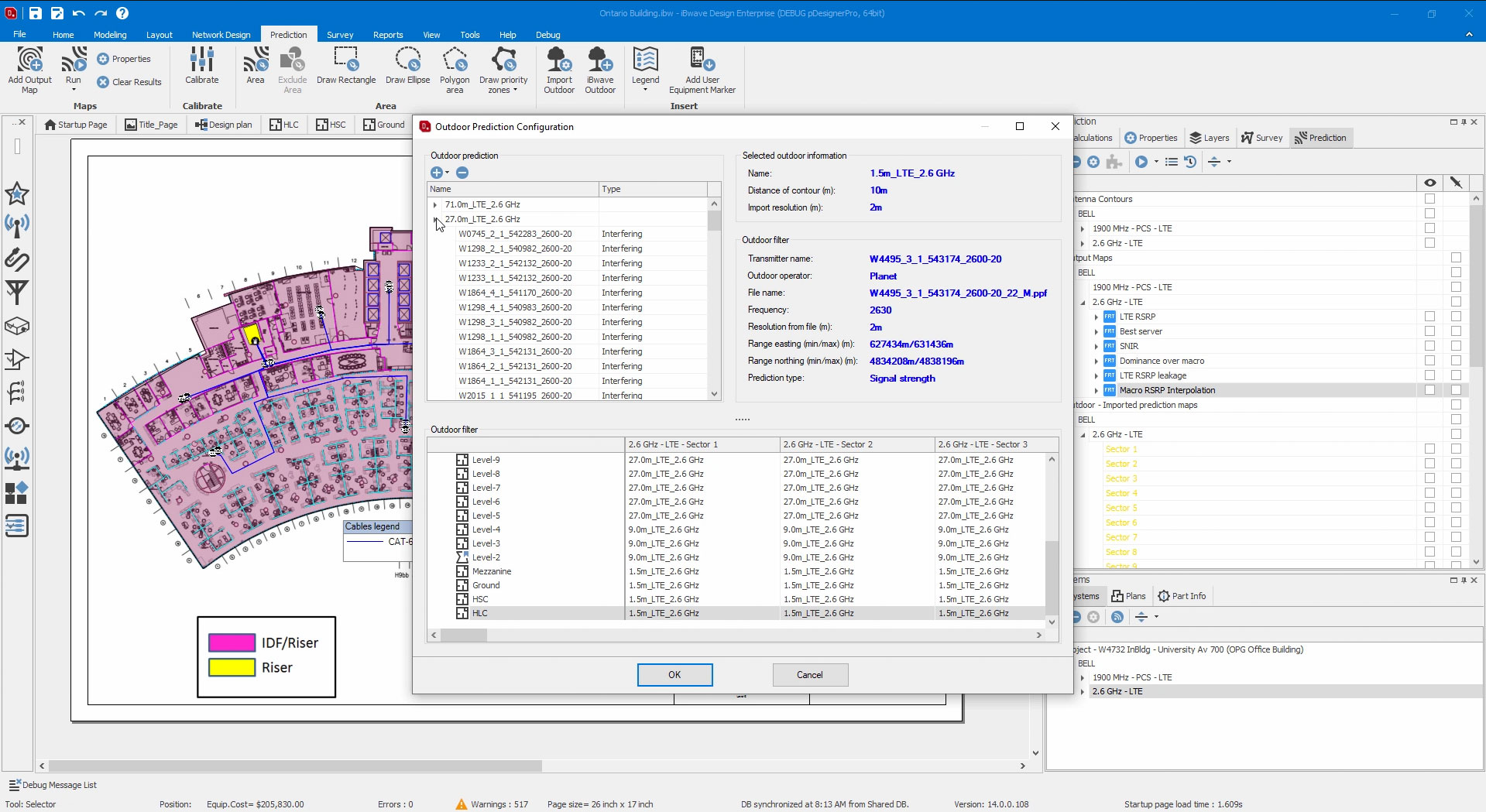The width and height of the screenshot is (1486, 812).
Task: Open the Survey ribbon tab
Action: (340, 35)
